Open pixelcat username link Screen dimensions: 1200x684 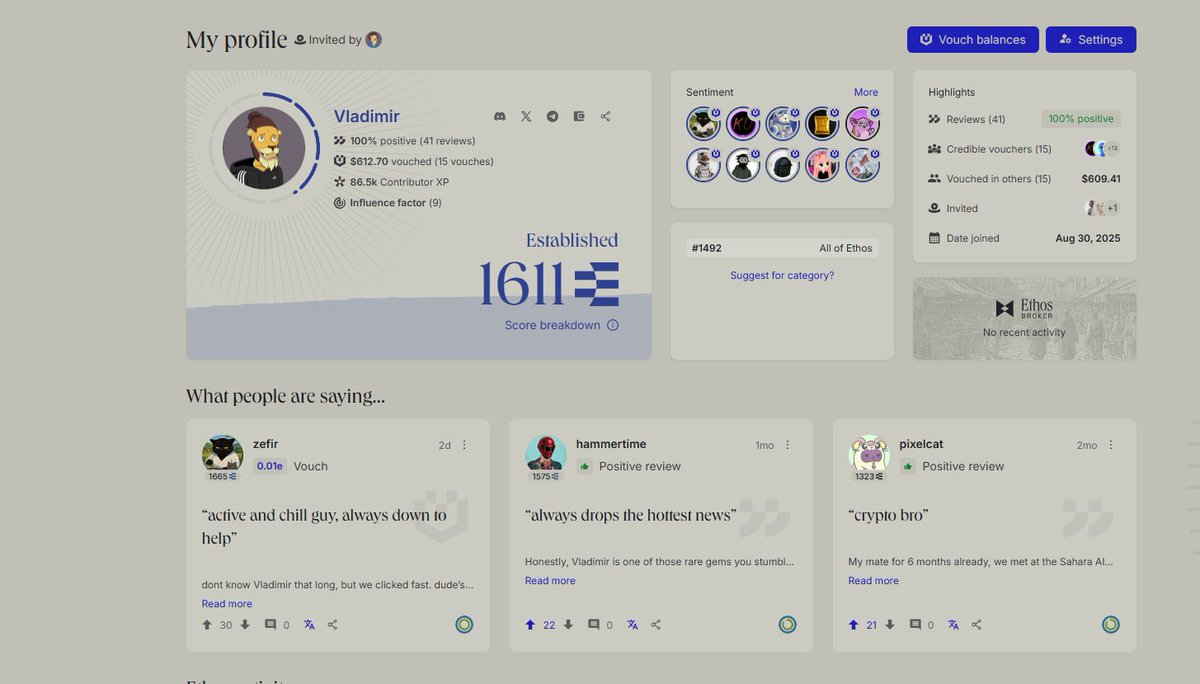click(x=921, y=444)
